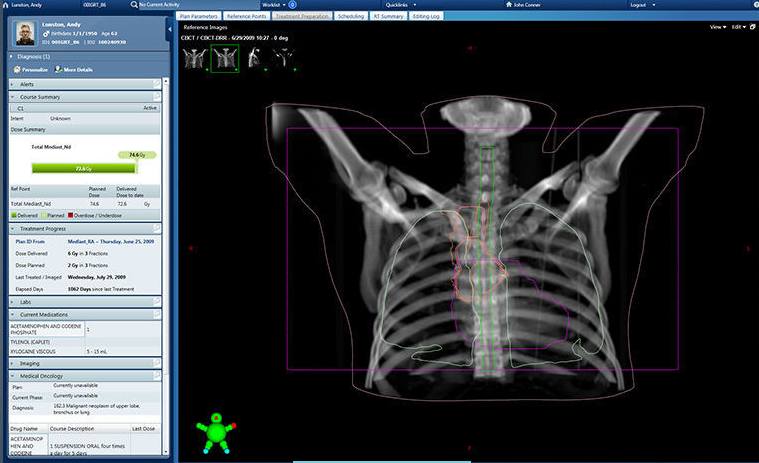Screen dimensions: 759x463
Task: Click the red Overdose / Underdose swatch
Action: coord(71,215)
